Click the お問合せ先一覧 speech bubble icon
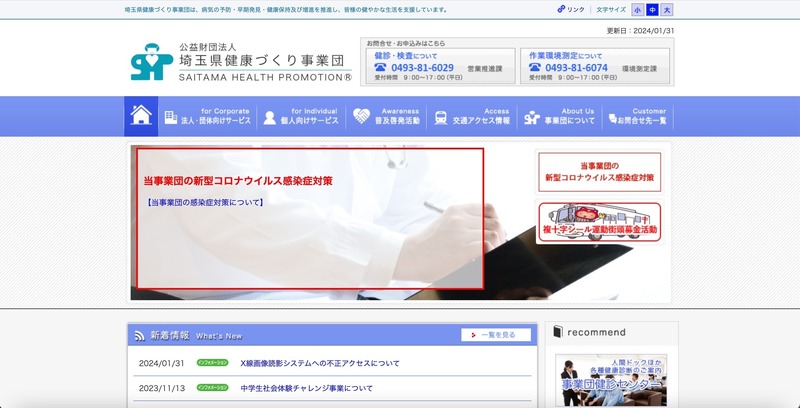Screen dimensions: 800x408 pyautogui.click(x=613, y=118)
